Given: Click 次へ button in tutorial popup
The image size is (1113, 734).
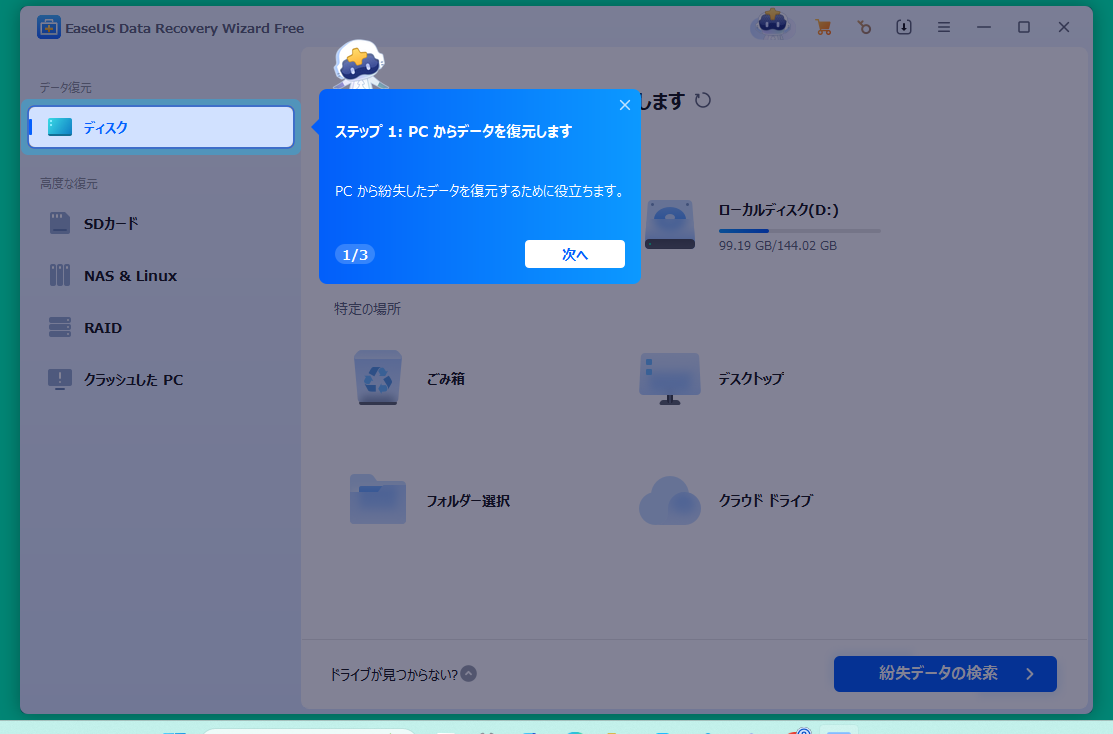Looking at the screenshot, I should click(x=575, y=254).
